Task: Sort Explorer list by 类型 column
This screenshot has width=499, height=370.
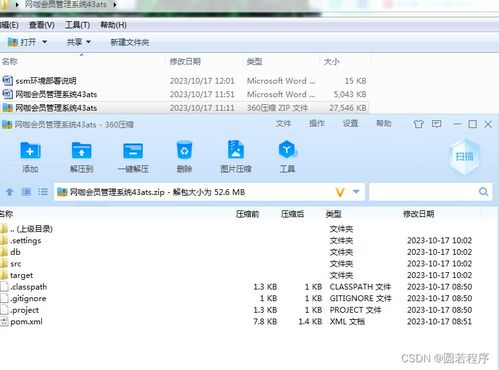Action: click(x=254, y=61)
